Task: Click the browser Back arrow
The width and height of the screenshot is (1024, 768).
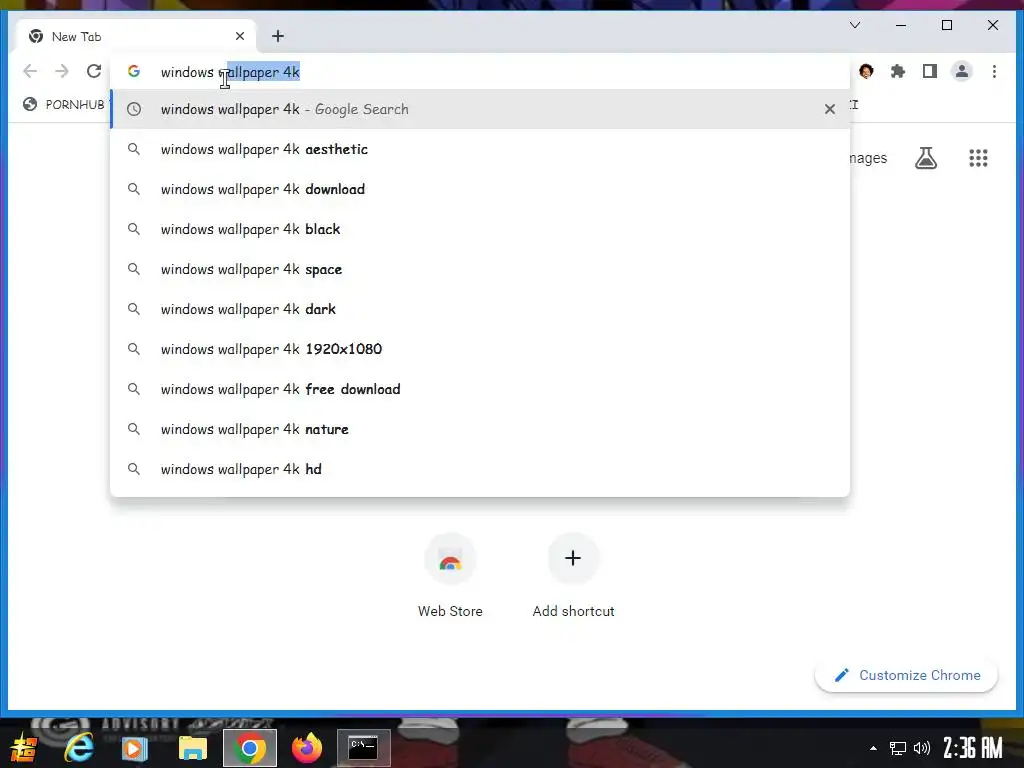Action: (30, 71)
